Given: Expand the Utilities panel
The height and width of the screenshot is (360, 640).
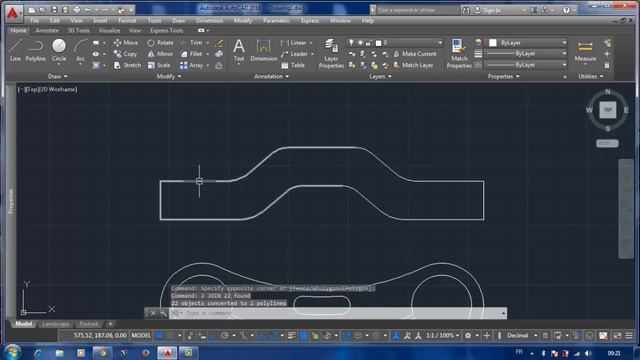Looking at the screenshot, I should point(591,76).
